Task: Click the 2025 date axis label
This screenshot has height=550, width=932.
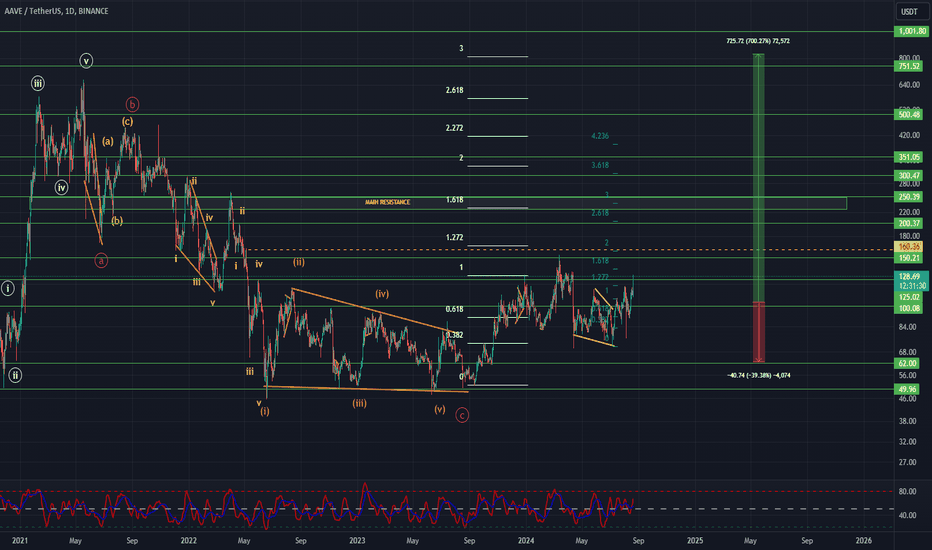Action: coord(695,540)
